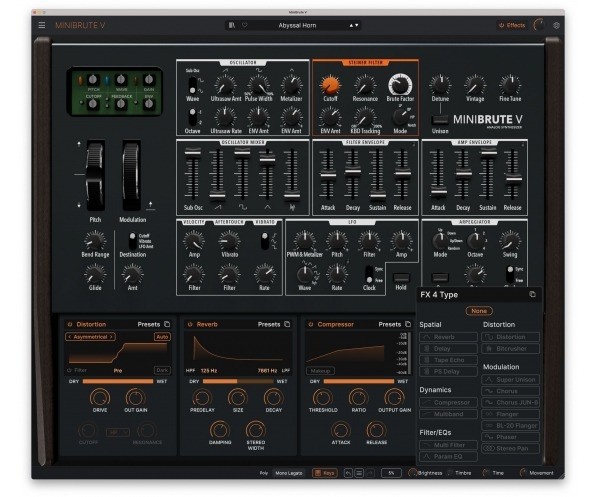Toggle compressor Makeup button

tap(320, 371)
